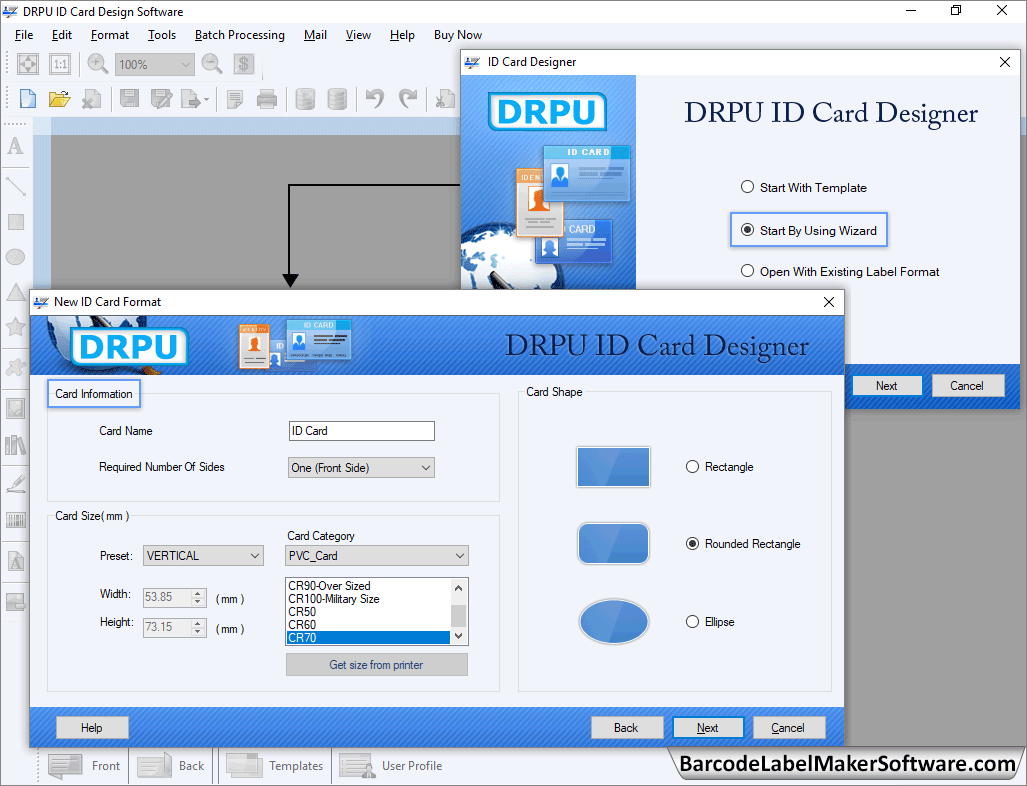Open the Batch Processing menu
Screen dimensions: 1027x786
click(x=239, y=34)
